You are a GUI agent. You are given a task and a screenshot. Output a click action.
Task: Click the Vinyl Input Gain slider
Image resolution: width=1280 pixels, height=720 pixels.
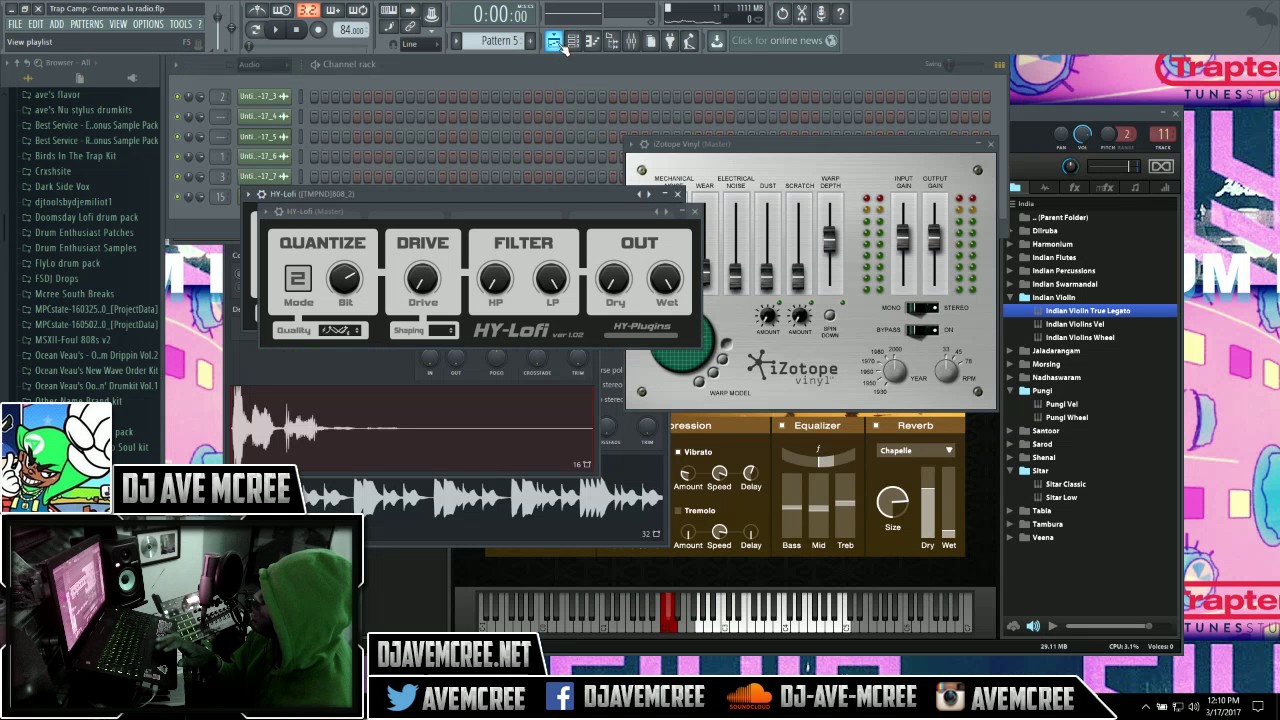click(903, 238)
